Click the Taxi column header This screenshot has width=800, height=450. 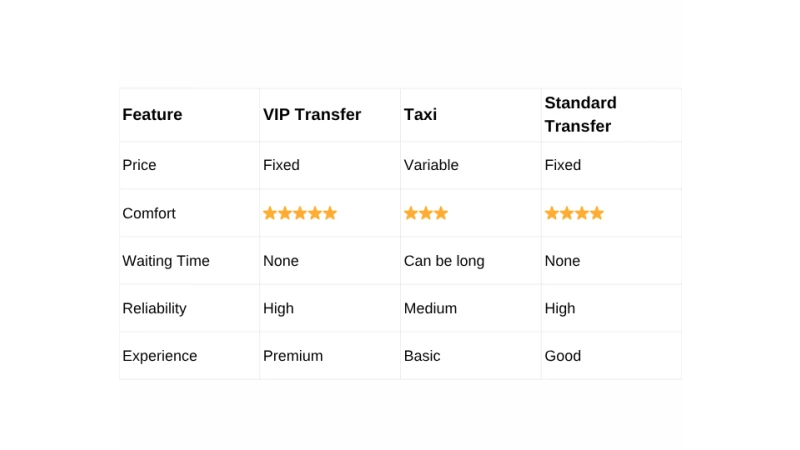click(420, 115)
